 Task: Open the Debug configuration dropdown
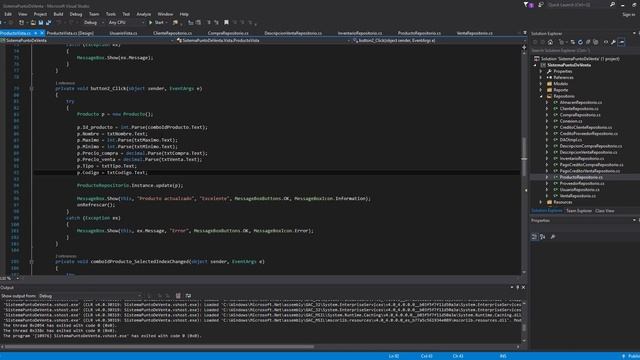coord(93,22)
